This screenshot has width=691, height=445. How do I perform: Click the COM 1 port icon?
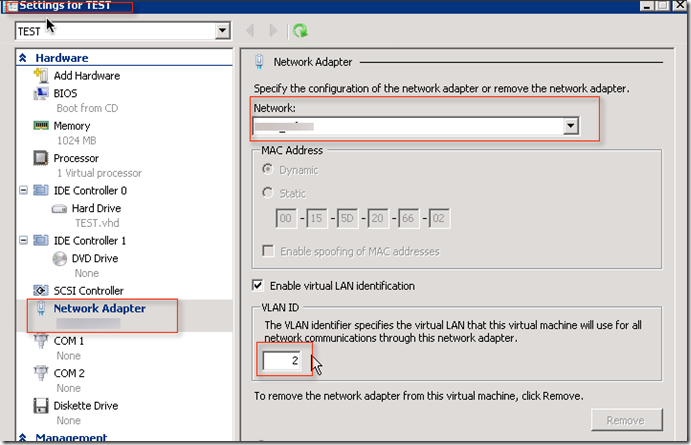(x=41, y=341)
